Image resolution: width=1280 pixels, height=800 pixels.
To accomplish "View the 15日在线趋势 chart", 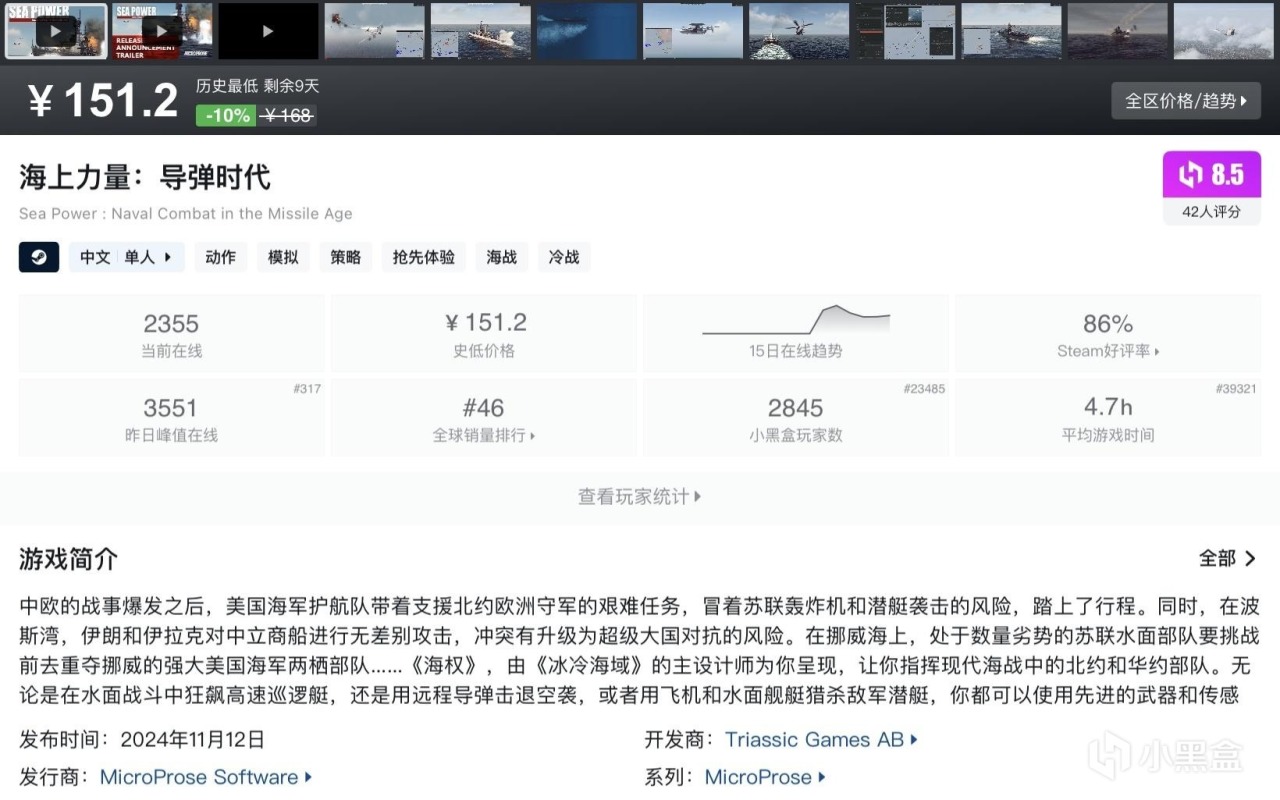I will pos(796,334).
